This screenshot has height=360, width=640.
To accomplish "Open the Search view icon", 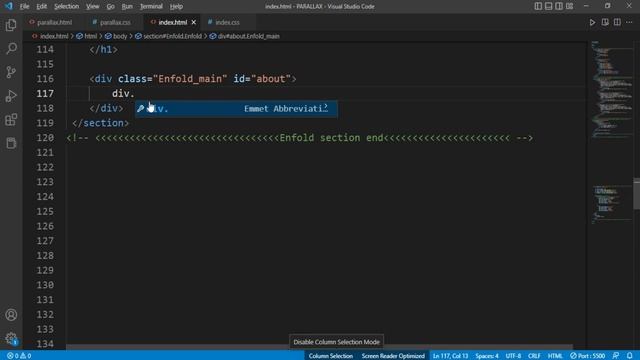I will (x=11, y=49).
